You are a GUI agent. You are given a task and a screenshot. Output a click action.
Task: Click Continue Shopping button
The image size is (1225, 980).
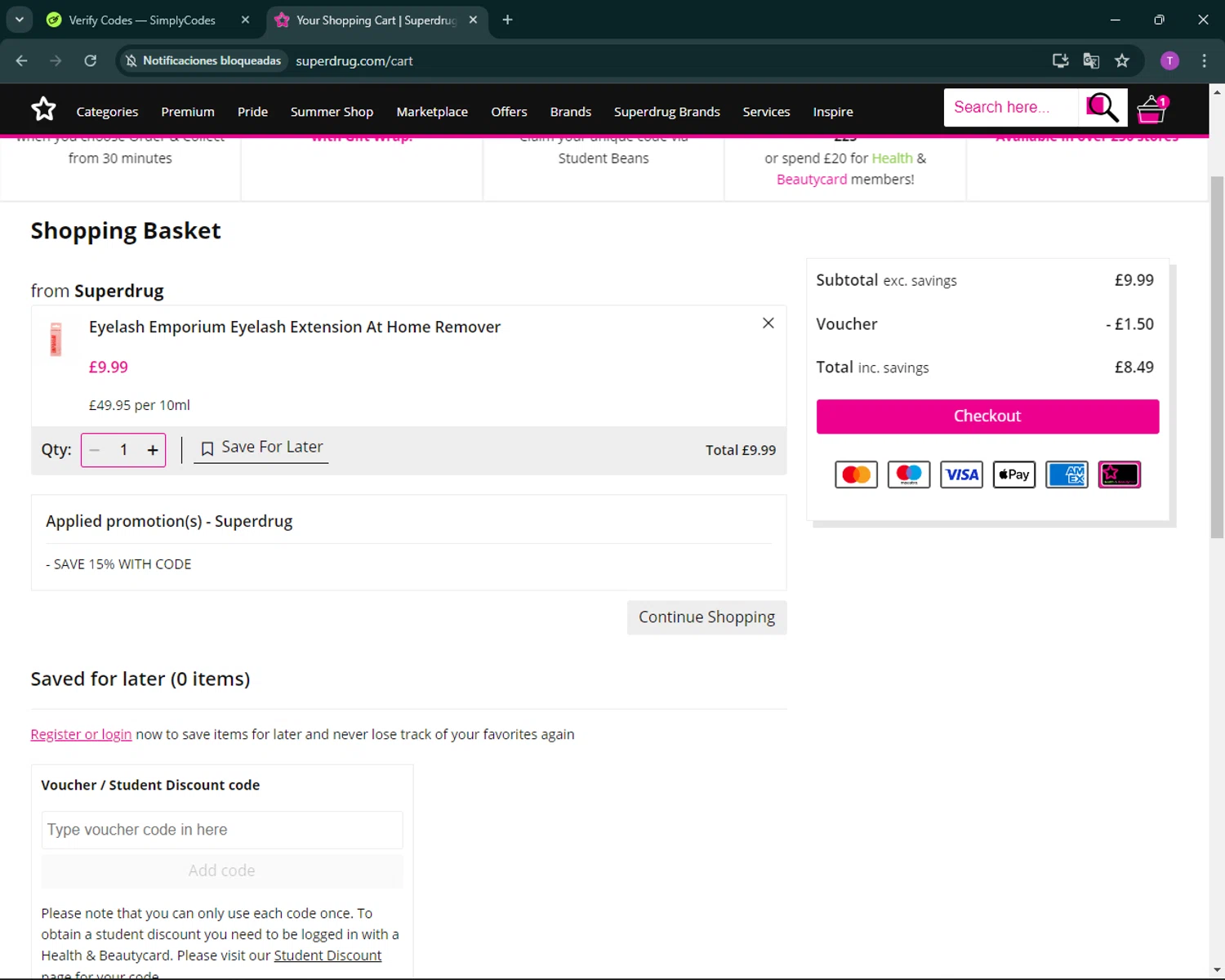click(x=706, y=617)
